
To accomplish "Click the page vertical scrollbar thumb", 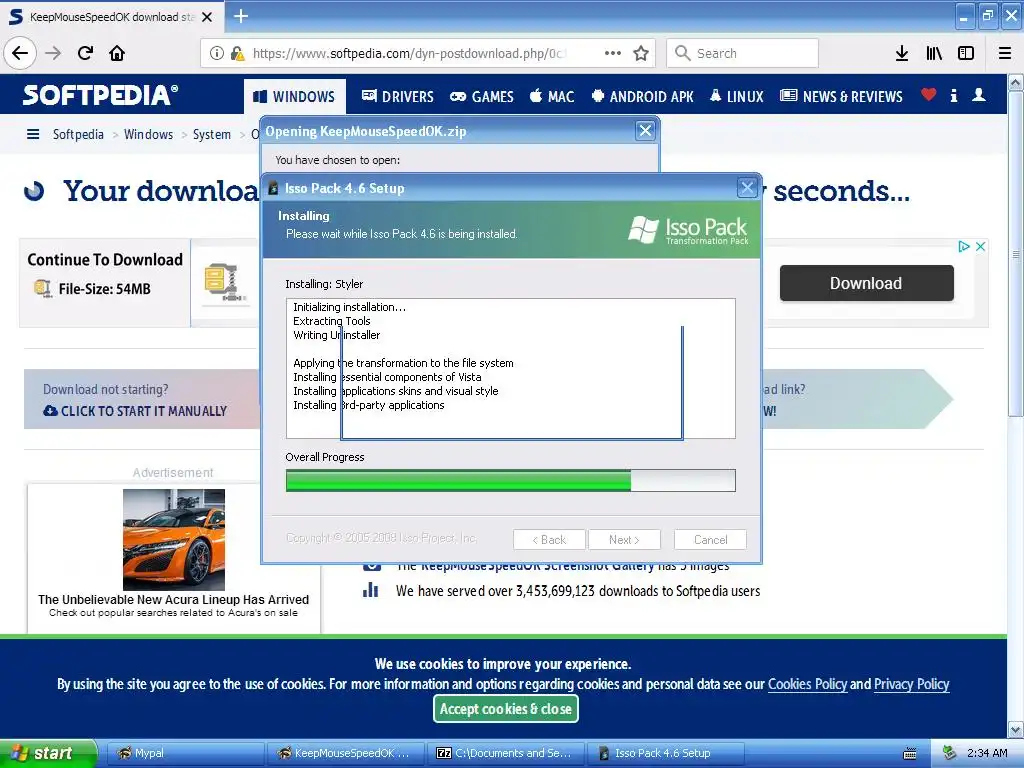I will pyautogui.click(x=1016, y=253).
